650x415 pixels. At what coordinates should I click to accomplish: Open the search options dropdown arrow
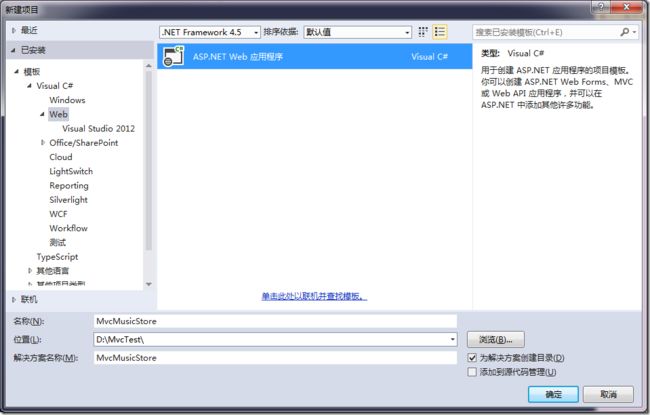point(634,32)
